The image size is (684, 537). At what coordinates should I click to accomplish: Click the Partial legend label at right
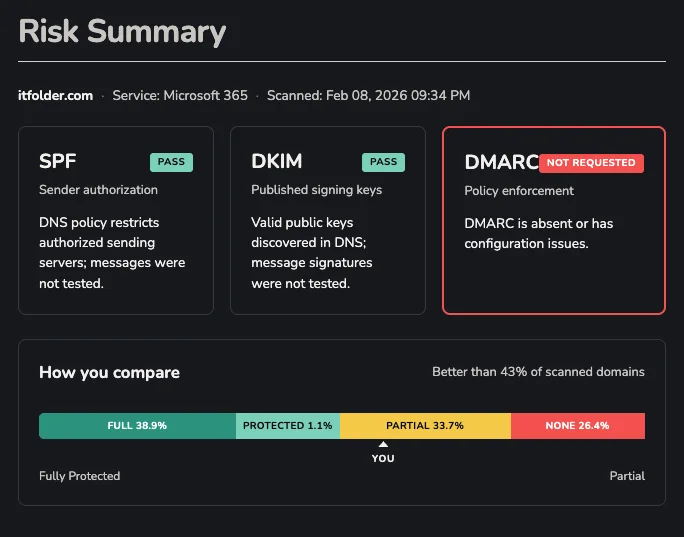(627, 476)
